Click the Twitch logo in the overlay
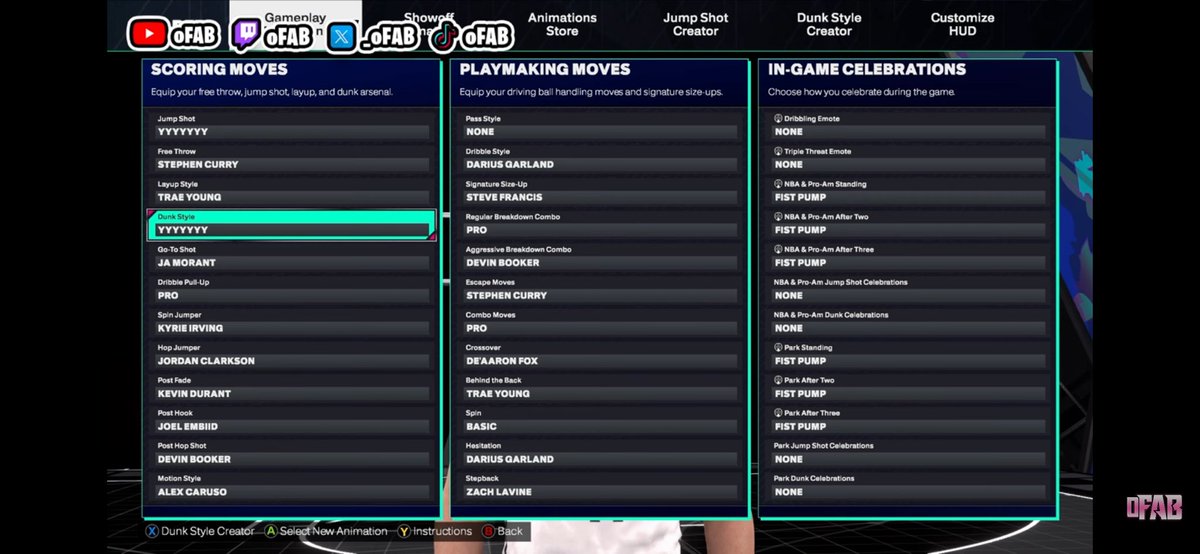The image size is (1200, 554). point(246,34)
